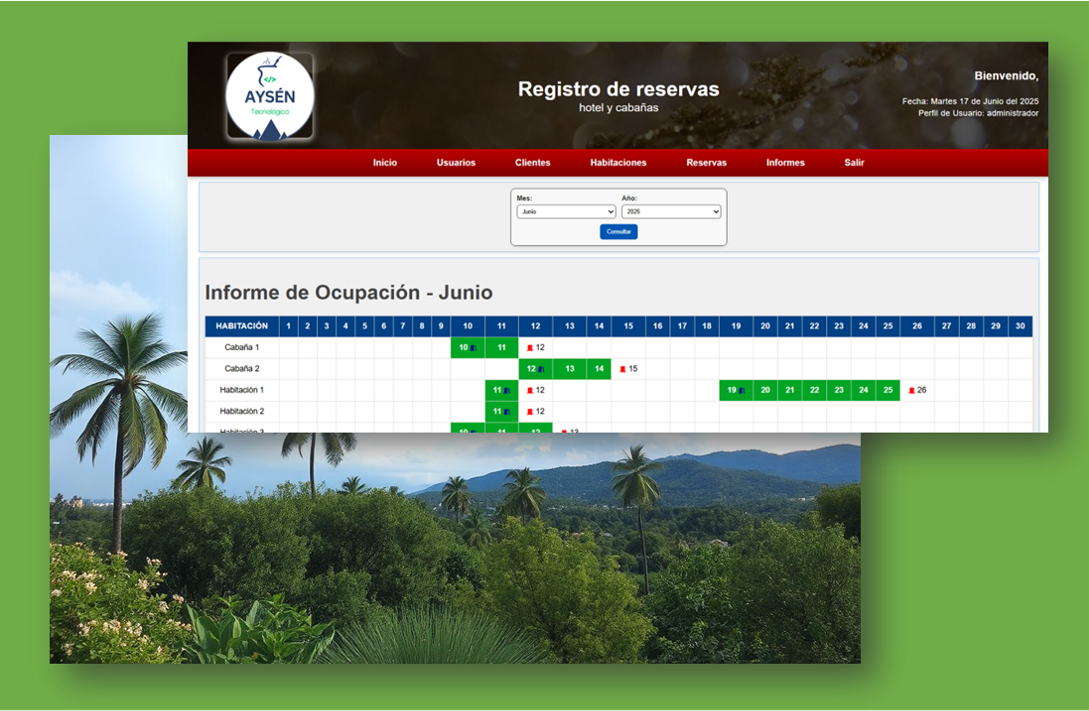Go to the Habitaciones menu item
The image size is (1089, 711).
pyautogui.click(x=618, y=162)
